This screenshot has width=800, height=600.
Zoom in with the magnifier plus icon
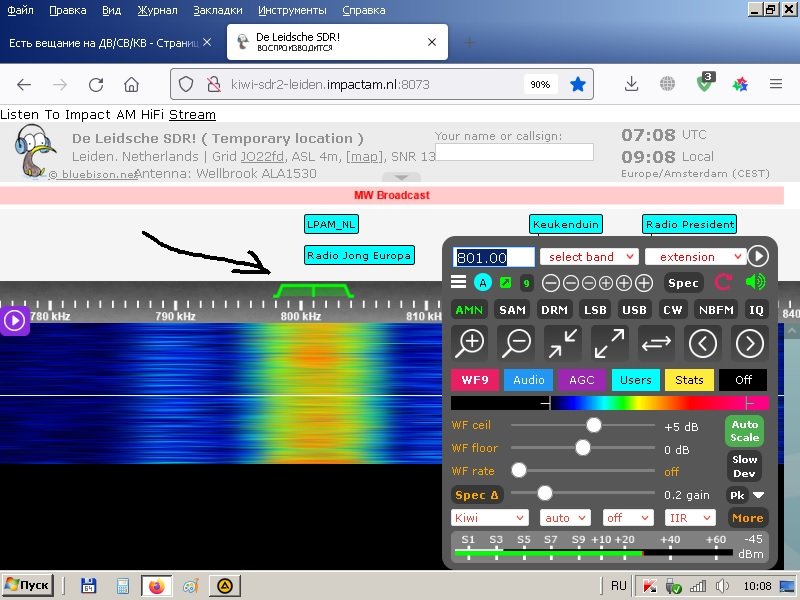point(470,343)
